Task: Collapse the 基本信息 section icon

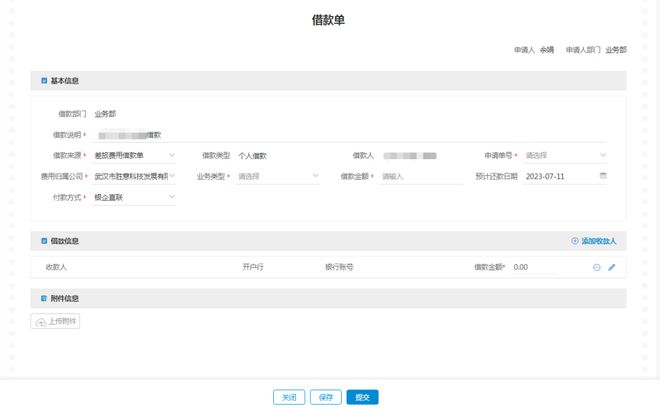Action: point(44,80)
